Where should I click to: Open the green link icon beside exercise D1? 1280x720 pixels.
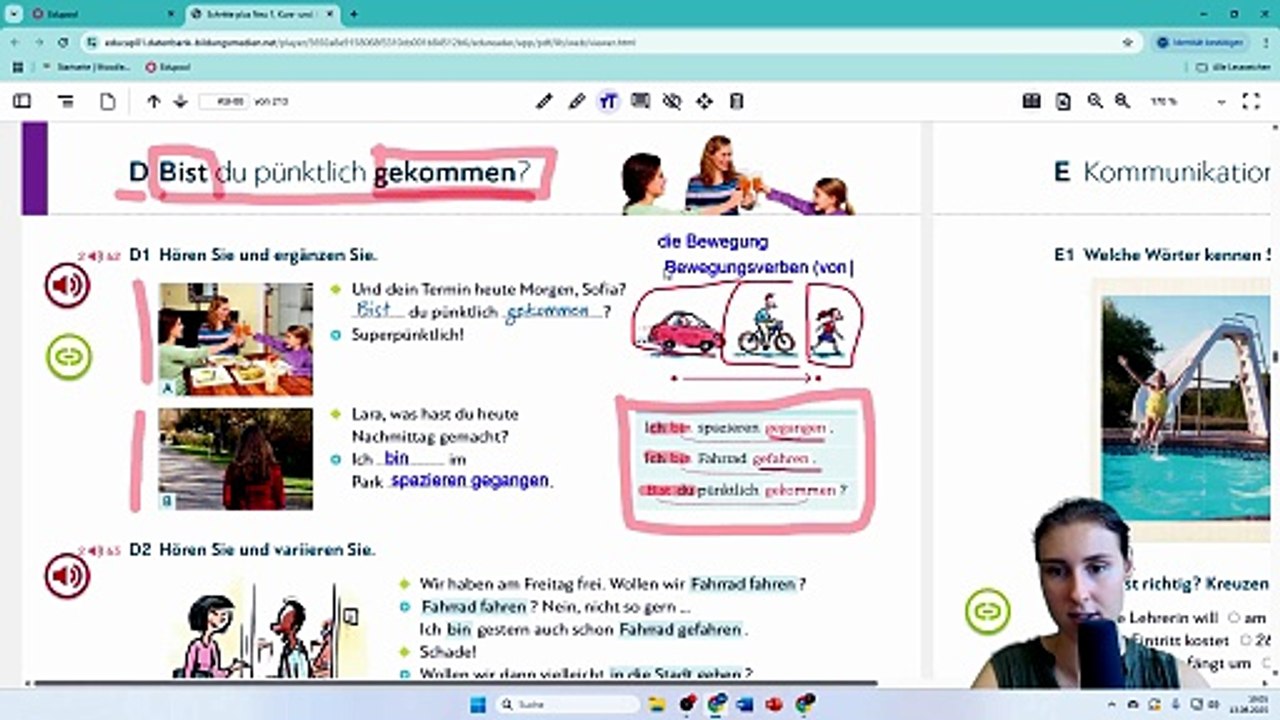point(69,357)
